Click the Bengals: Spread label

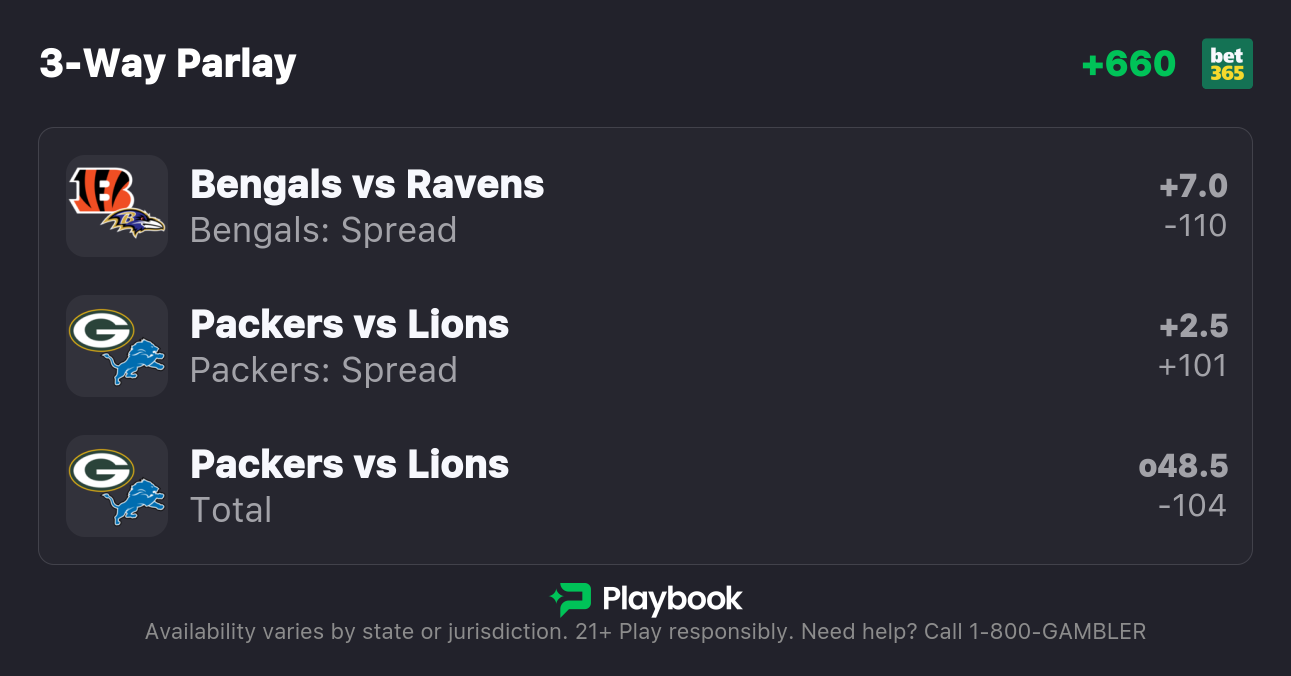[323, 230]
